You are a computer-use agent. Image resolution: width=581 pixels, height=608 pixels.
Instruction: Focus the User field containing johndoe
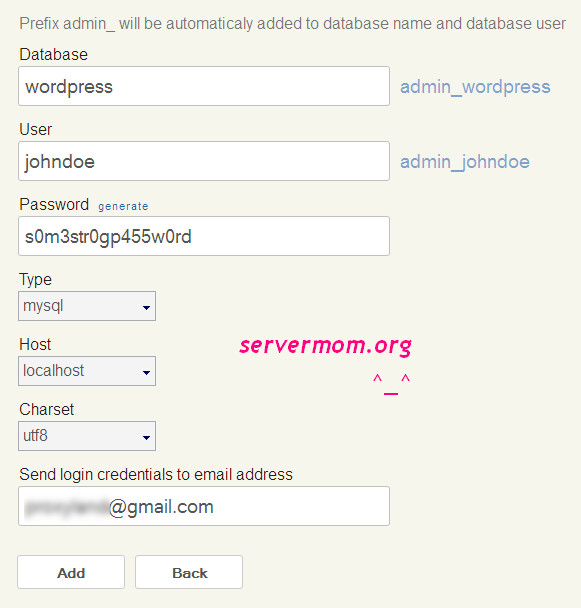204,161
